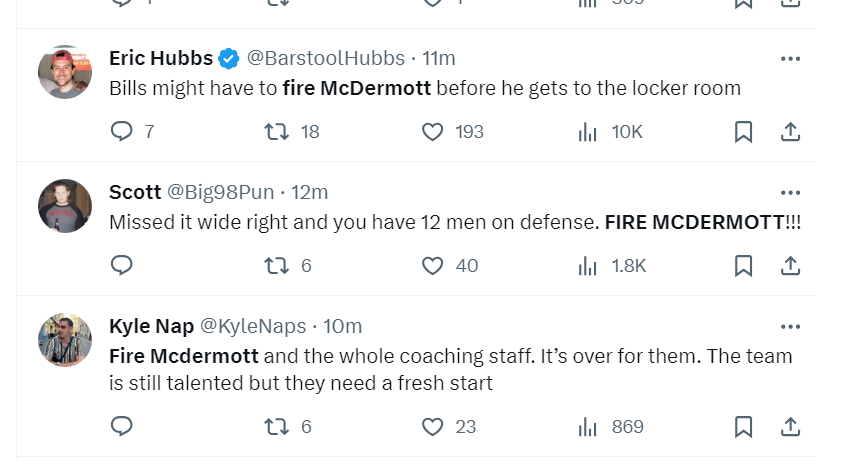Open the @BarstoolHubbs profile handle

(x=326, y=58)
